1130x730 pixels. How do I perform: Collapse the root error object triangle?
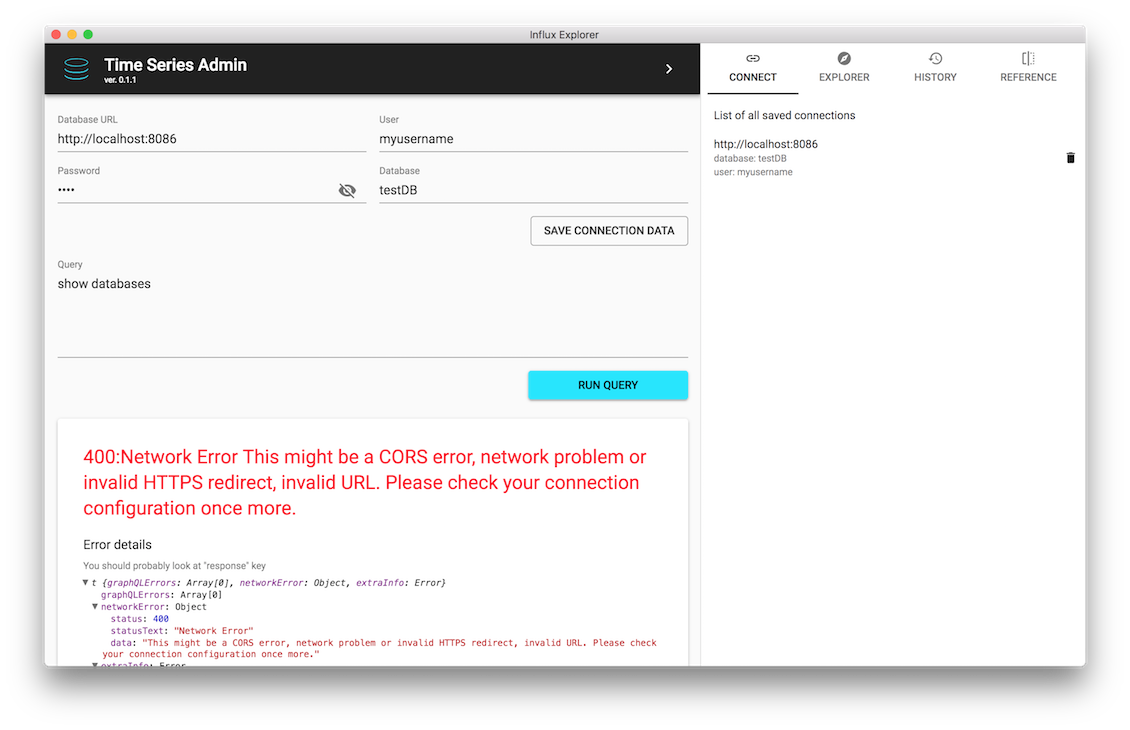pyautogui.click(x=85, y=582)
